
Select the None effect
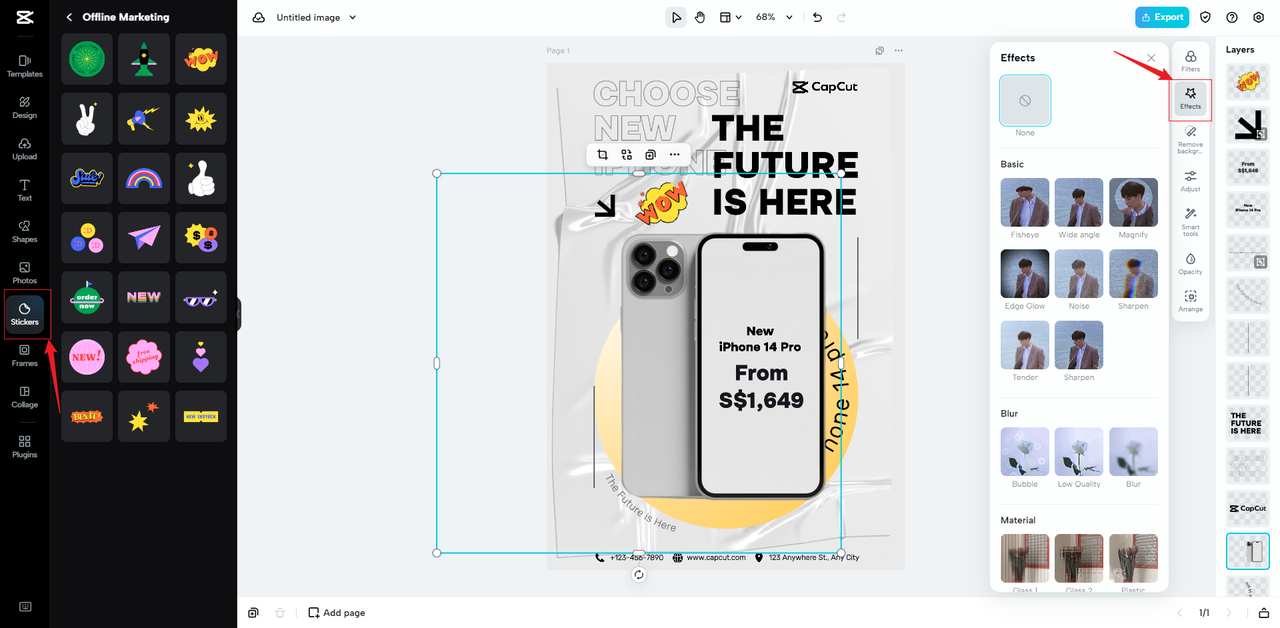[1025, 101]
